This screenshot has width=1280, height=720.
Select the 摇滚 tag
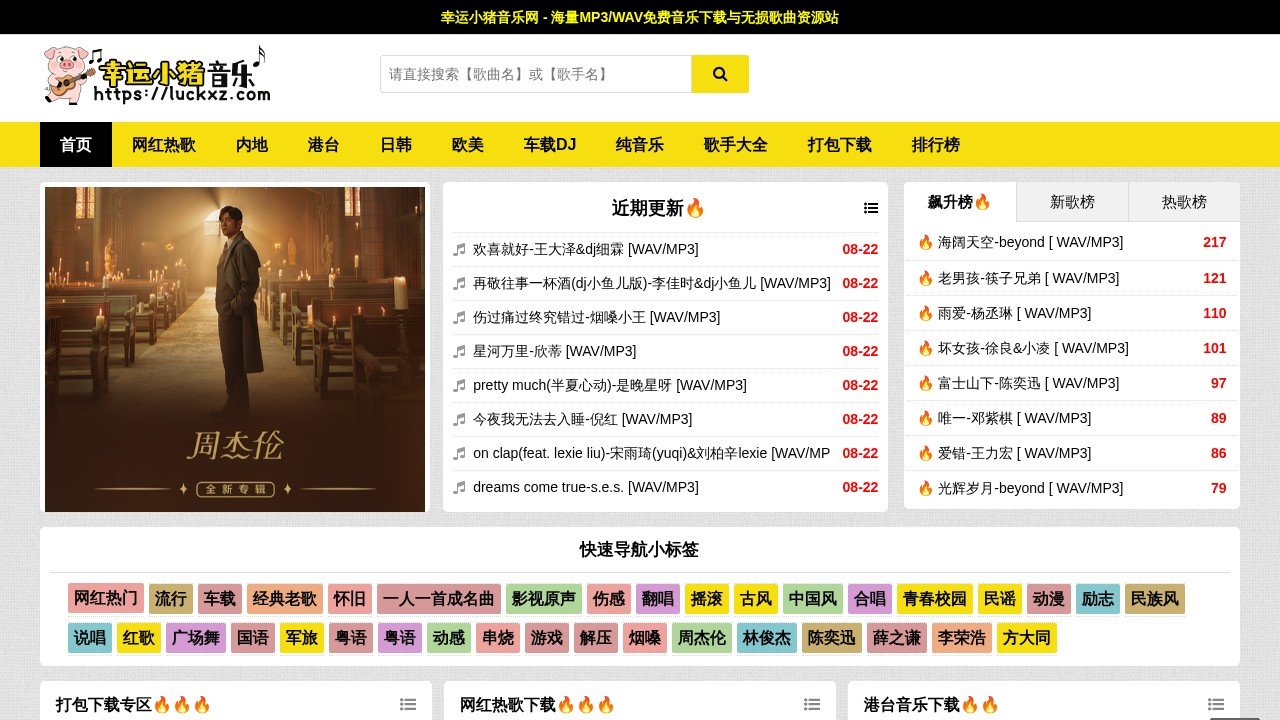[x=707, y=599]
